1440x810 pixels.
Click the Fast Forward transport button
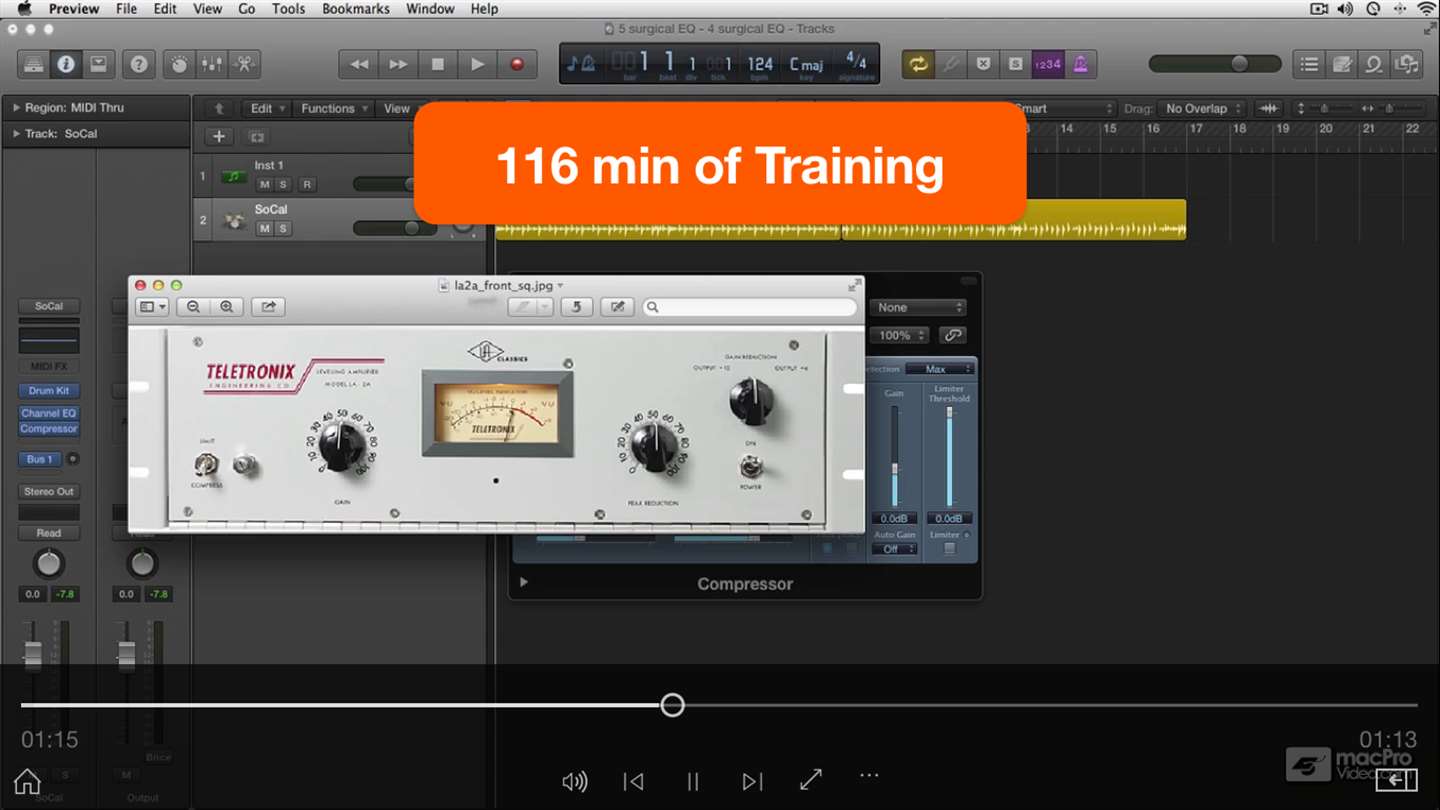coord(398,64)
